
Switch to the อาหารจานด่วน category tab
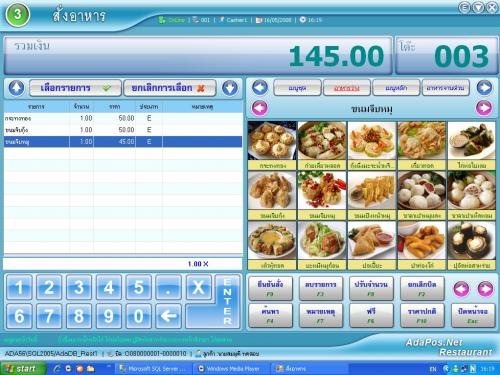coord(446,88)
